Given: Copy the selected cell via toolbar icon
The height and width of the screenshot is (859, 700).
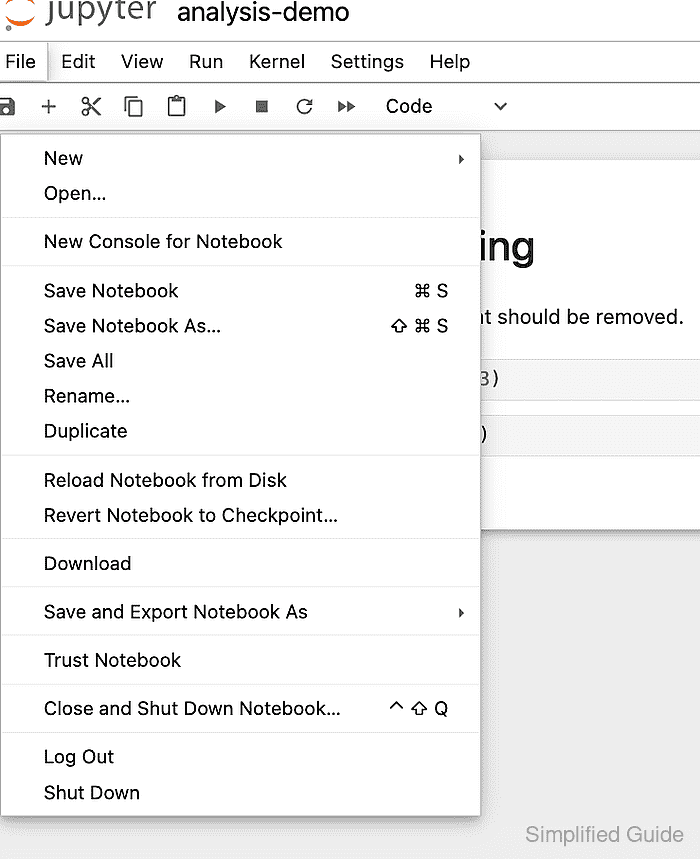Looking at the screenshot, I should pyautogui.click(x=134, y=106).
